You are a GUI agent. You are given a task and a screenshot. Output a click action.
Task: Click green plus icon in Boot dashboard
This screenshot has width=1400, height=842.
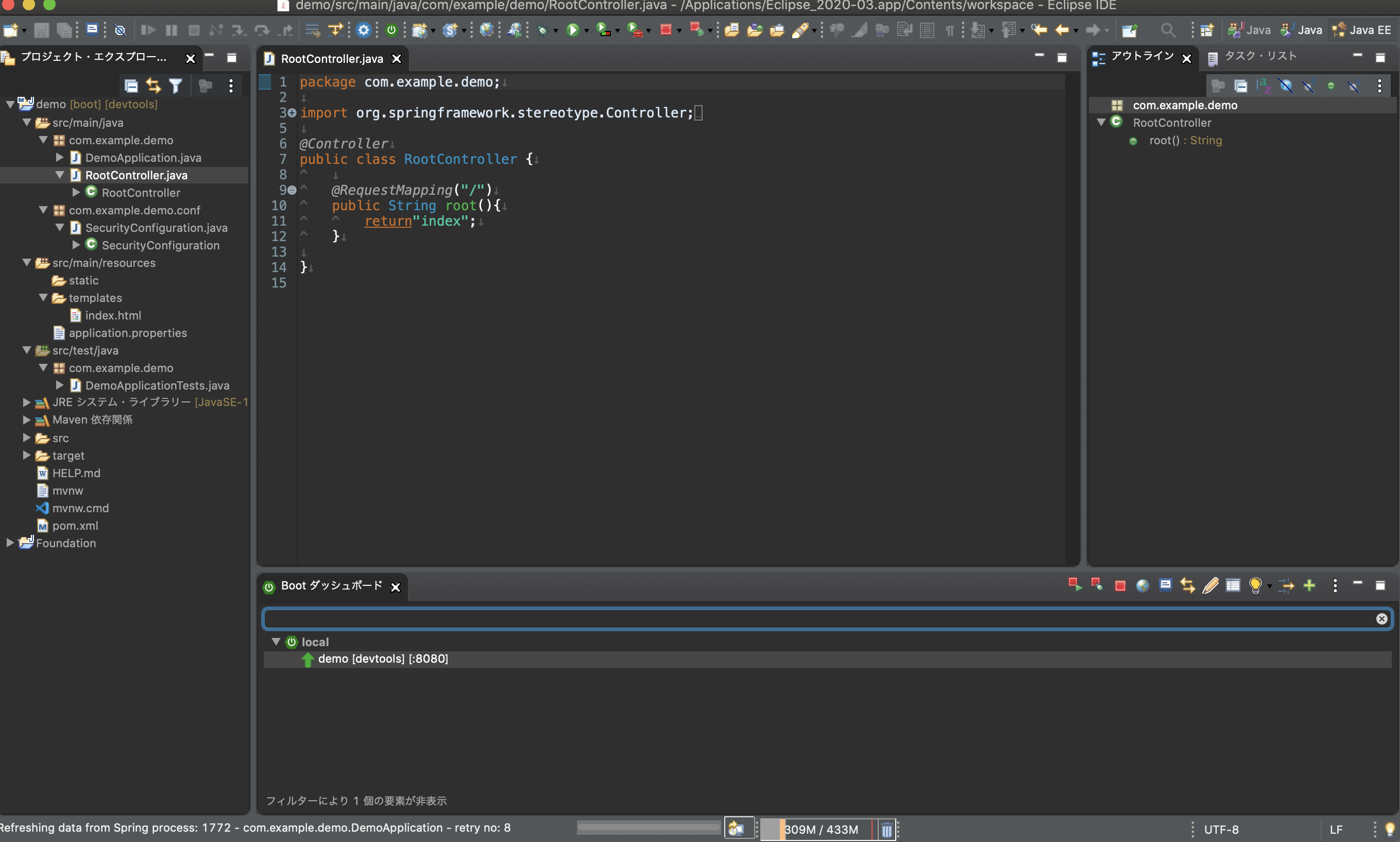[x=1309, y=585]
